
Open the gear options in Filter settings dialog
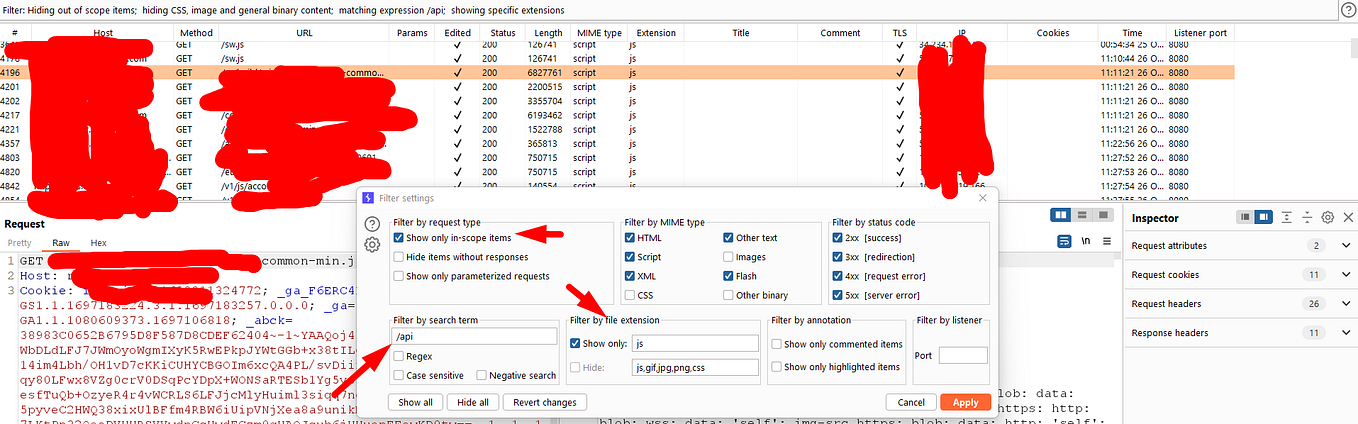372,245
